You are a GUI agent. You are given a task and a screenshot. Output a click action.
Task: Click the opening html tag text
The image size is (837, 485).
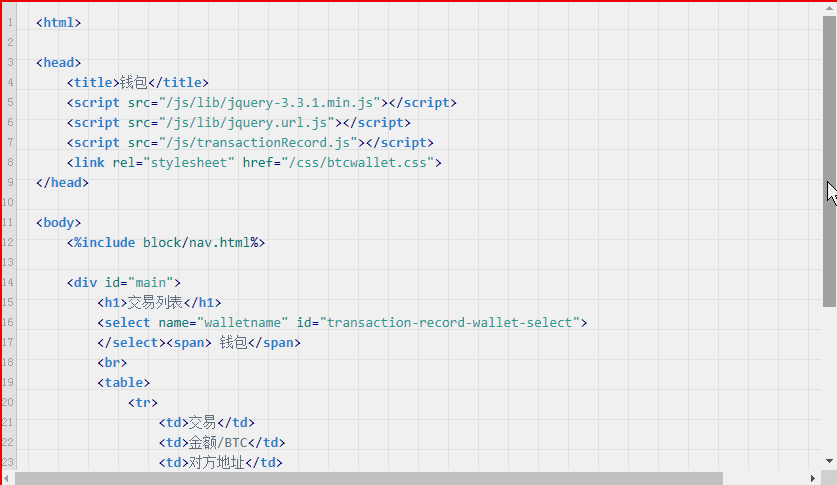point(58,22)
